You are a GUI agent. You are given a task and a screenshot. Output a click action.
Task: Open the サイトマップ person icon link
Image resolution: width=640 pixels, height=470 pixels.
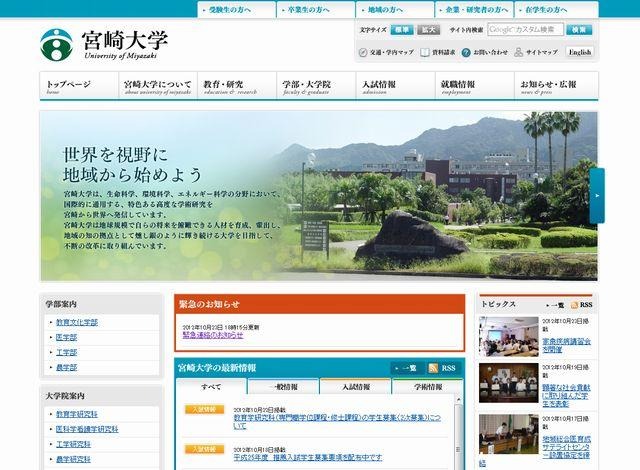coord(518,52)
